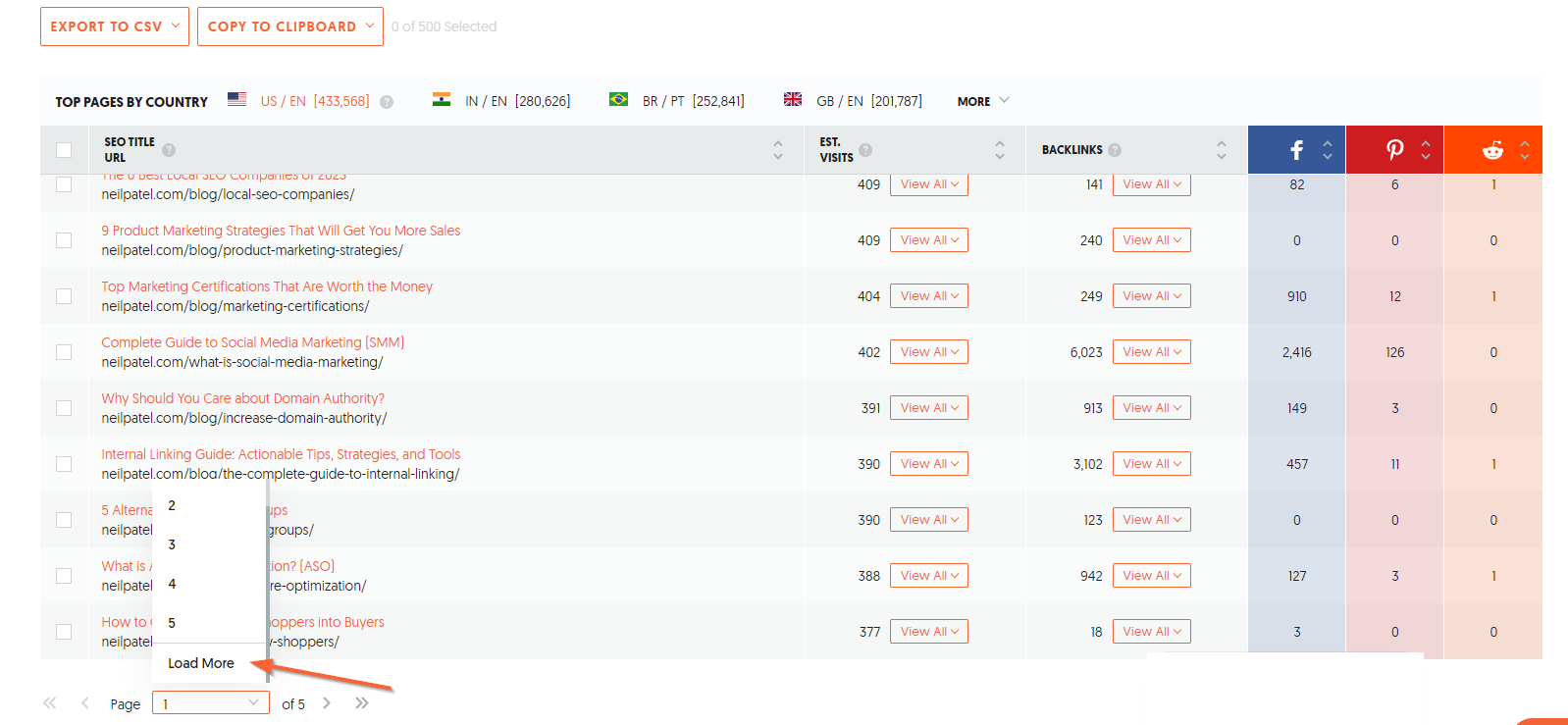
Task: Choose page 4 in page dropdown list
Action: pyautogui.click(x=209, y=584)
